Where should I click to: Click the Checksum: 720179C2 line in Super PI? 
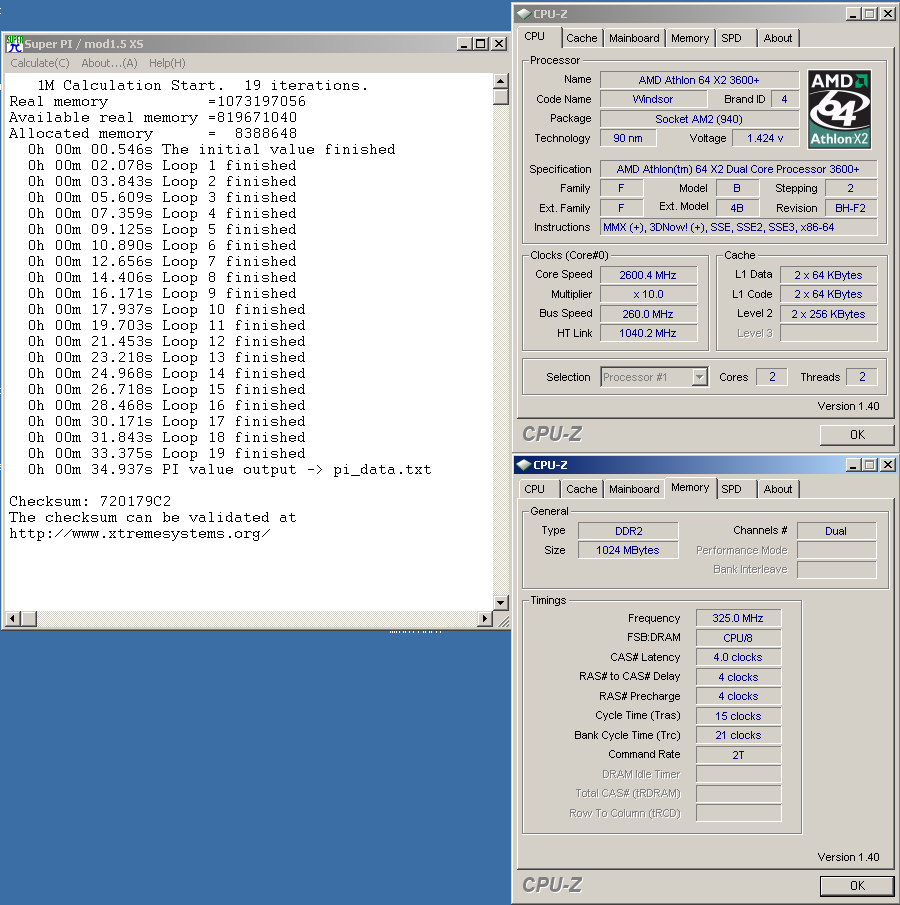pyautogui.click(x=90, y=501)
